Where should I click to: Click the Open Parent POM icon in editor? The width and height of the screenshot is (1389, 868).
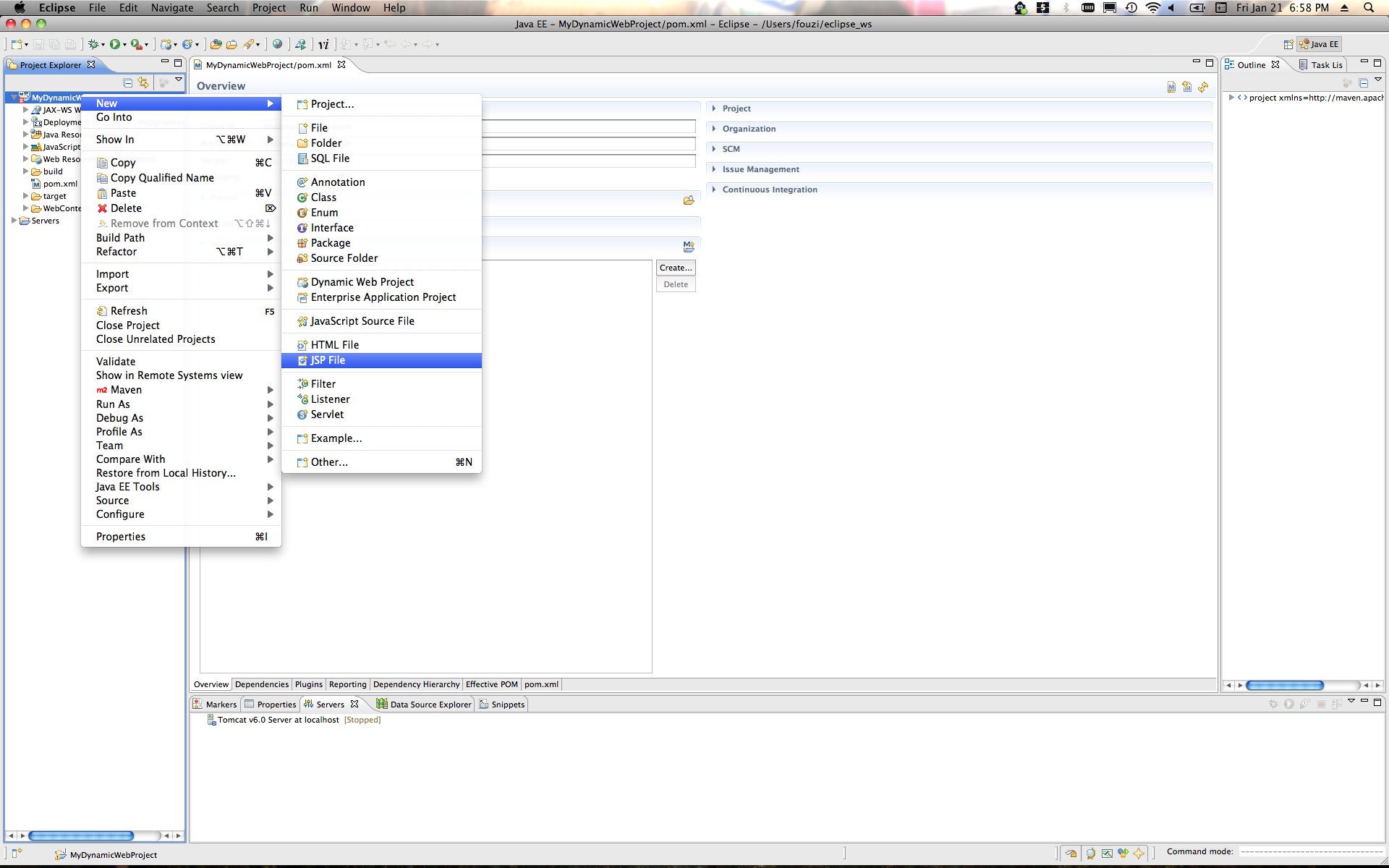1187,87
